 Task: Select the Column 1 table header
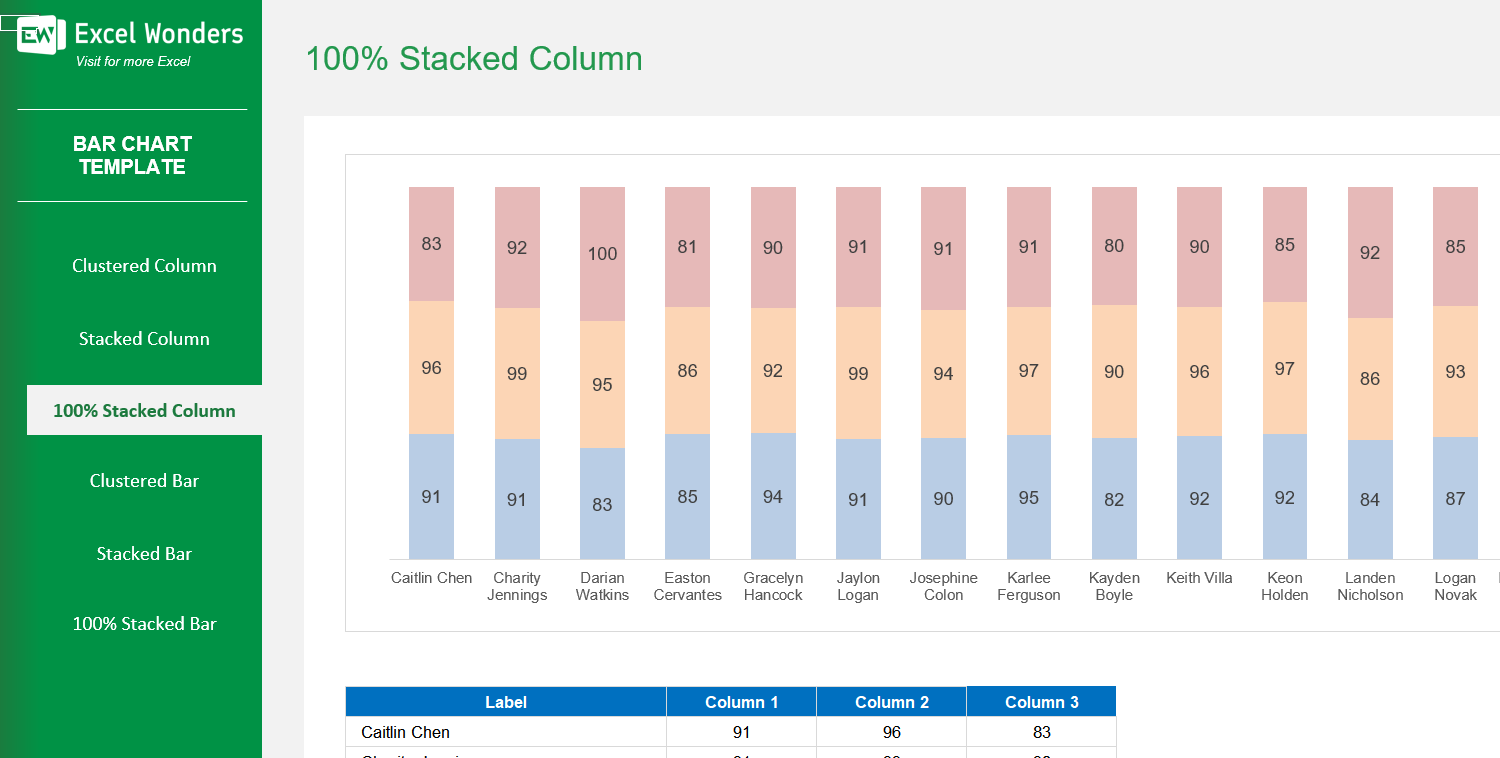coord(740,702)
